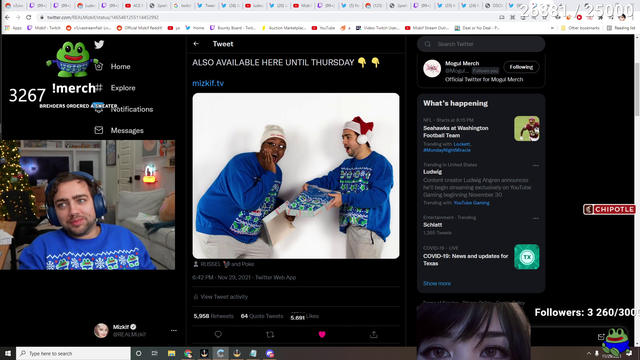This screenshot has width=640, height=360.
Task: Toggle Following button for Mogul Merch
Action: [x=521, y=67]
